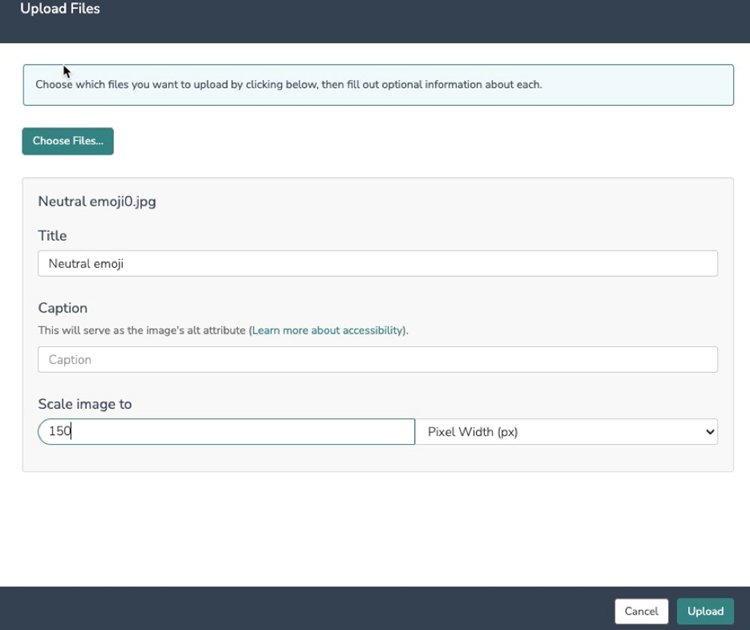Viewport: 750px width, 630px height.
Task: Click the Choose Files button
Action: coord(68,141)
